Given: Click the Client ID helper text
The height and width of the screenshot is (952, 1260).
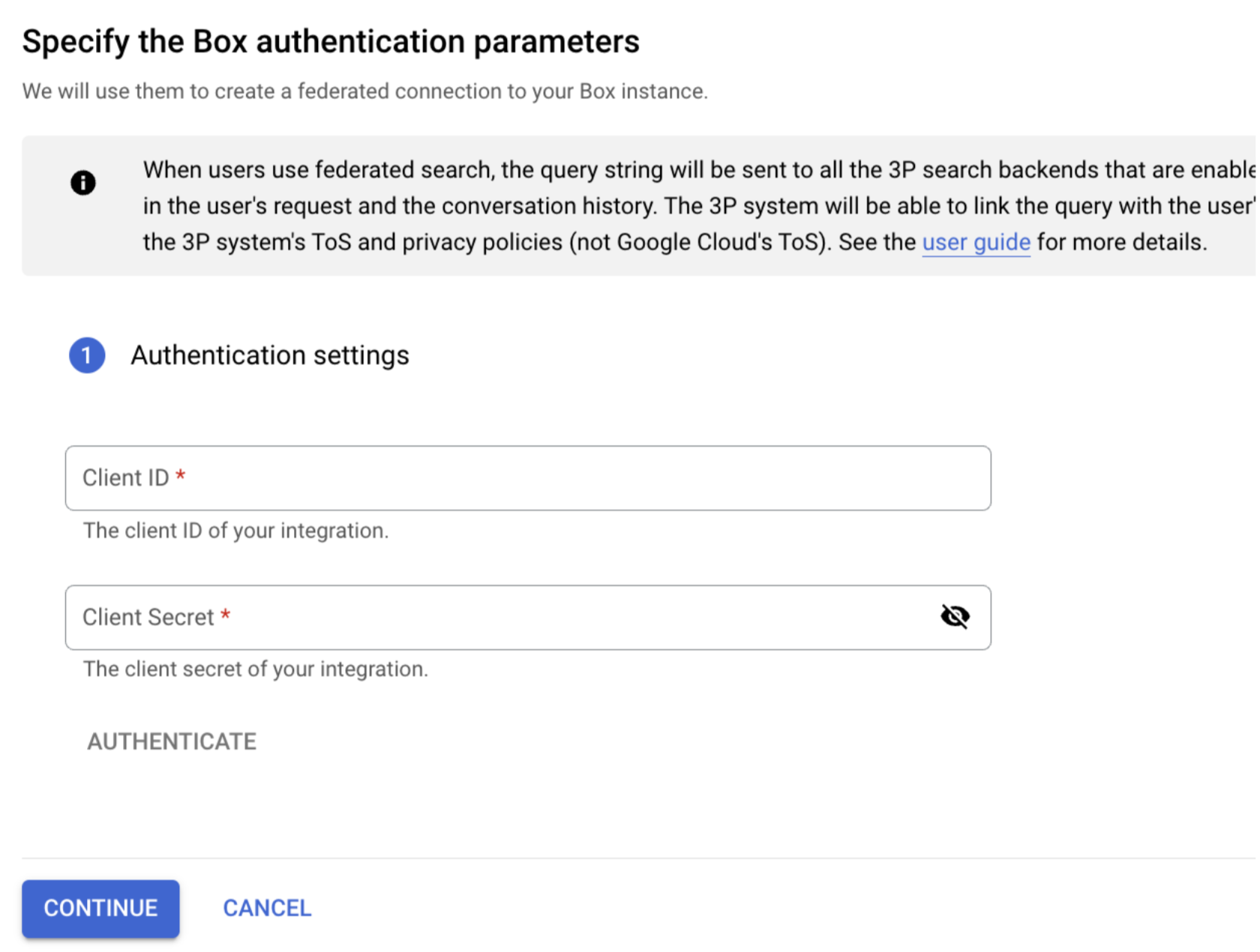Looking at the screenshot, I should [235, 530].
